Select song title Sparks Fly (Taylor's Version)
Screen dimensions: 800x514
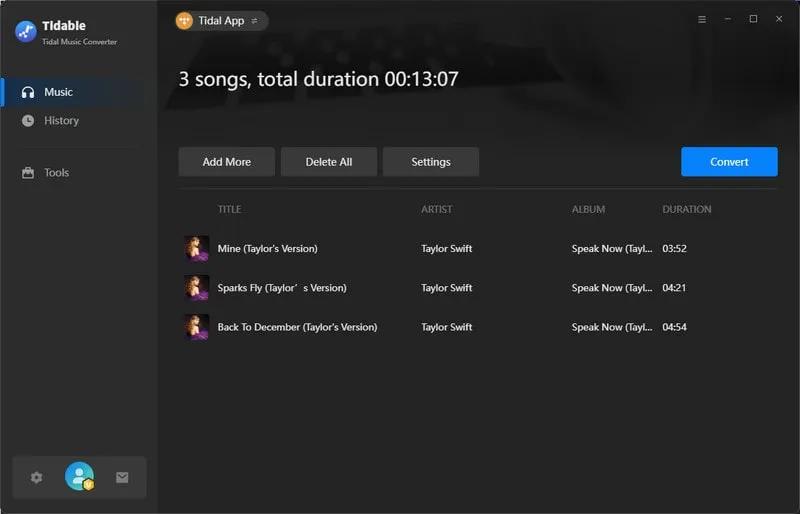coord(282,288)
